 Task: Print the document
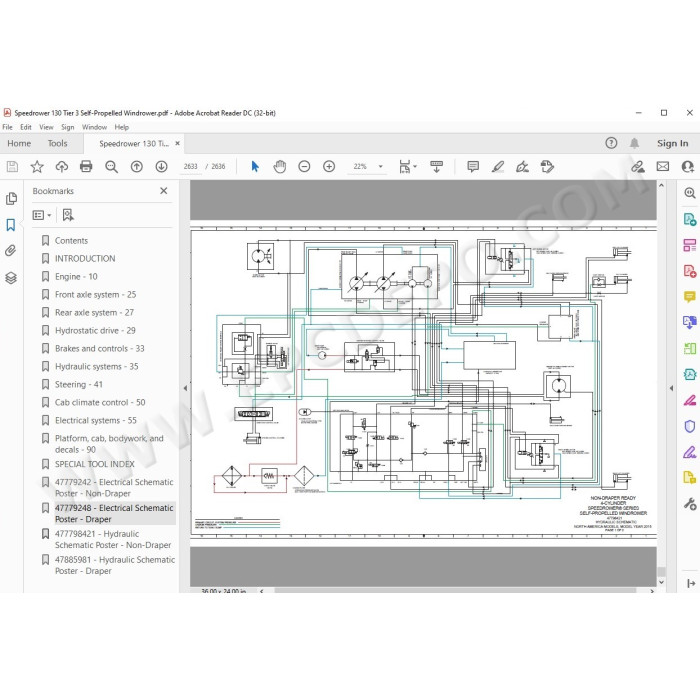point(86,167)
